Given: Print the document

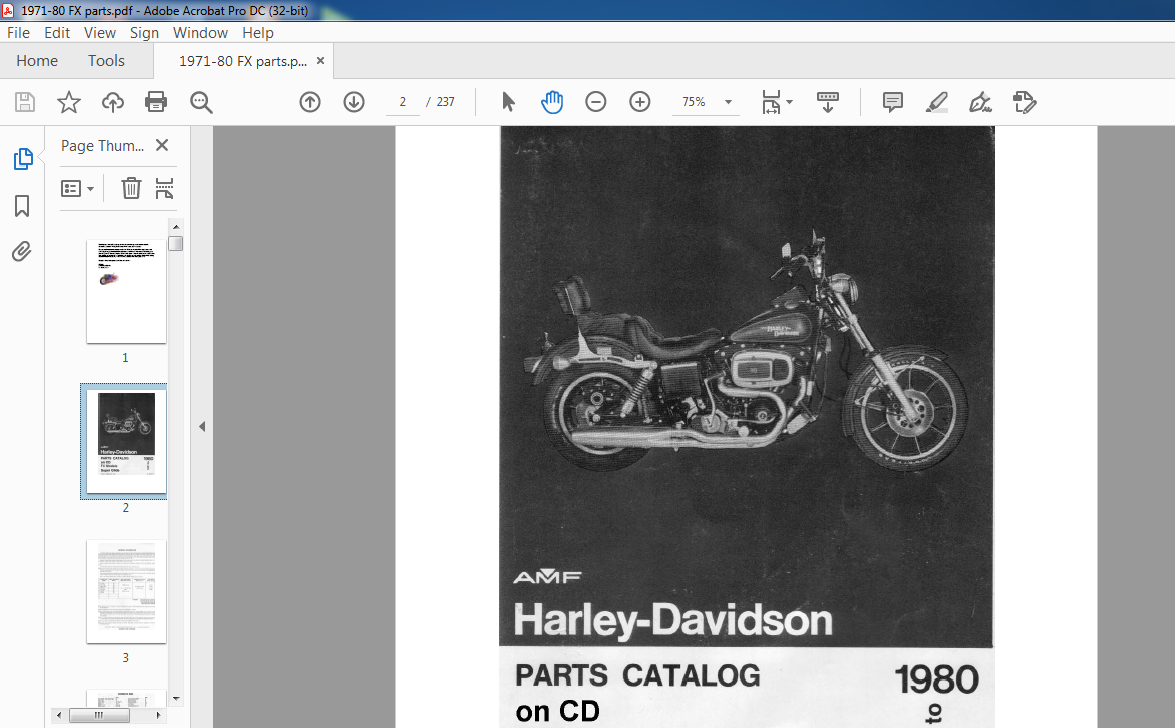Looking at the screenshot, I should click(156, 102).
